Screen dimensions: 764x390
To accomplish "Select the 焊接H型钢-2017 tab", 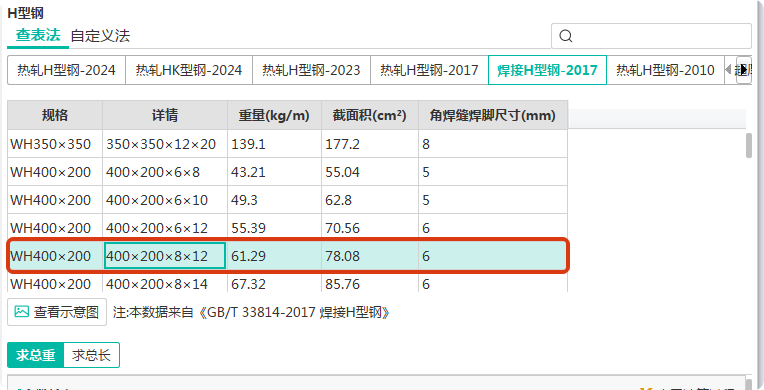I will [547, 70].
